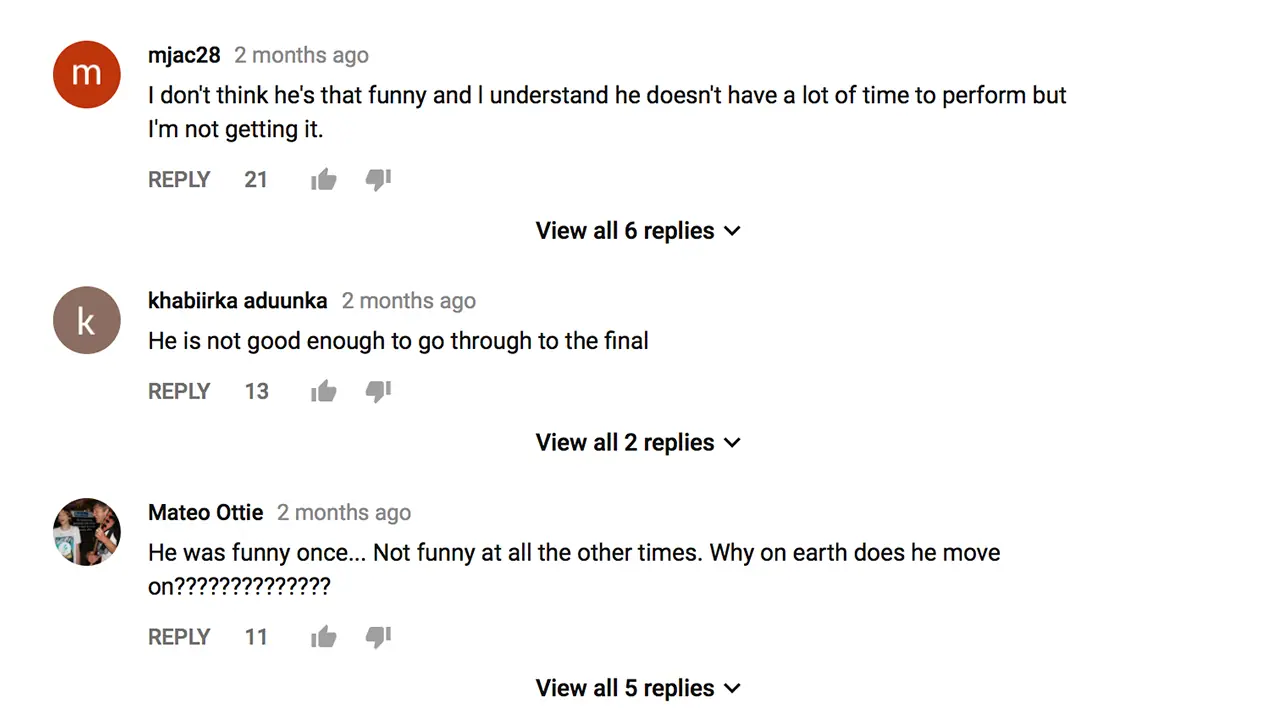Dislike mjac28's comment with thumbs down
The image size is (1280, 720).
[378, 180]
